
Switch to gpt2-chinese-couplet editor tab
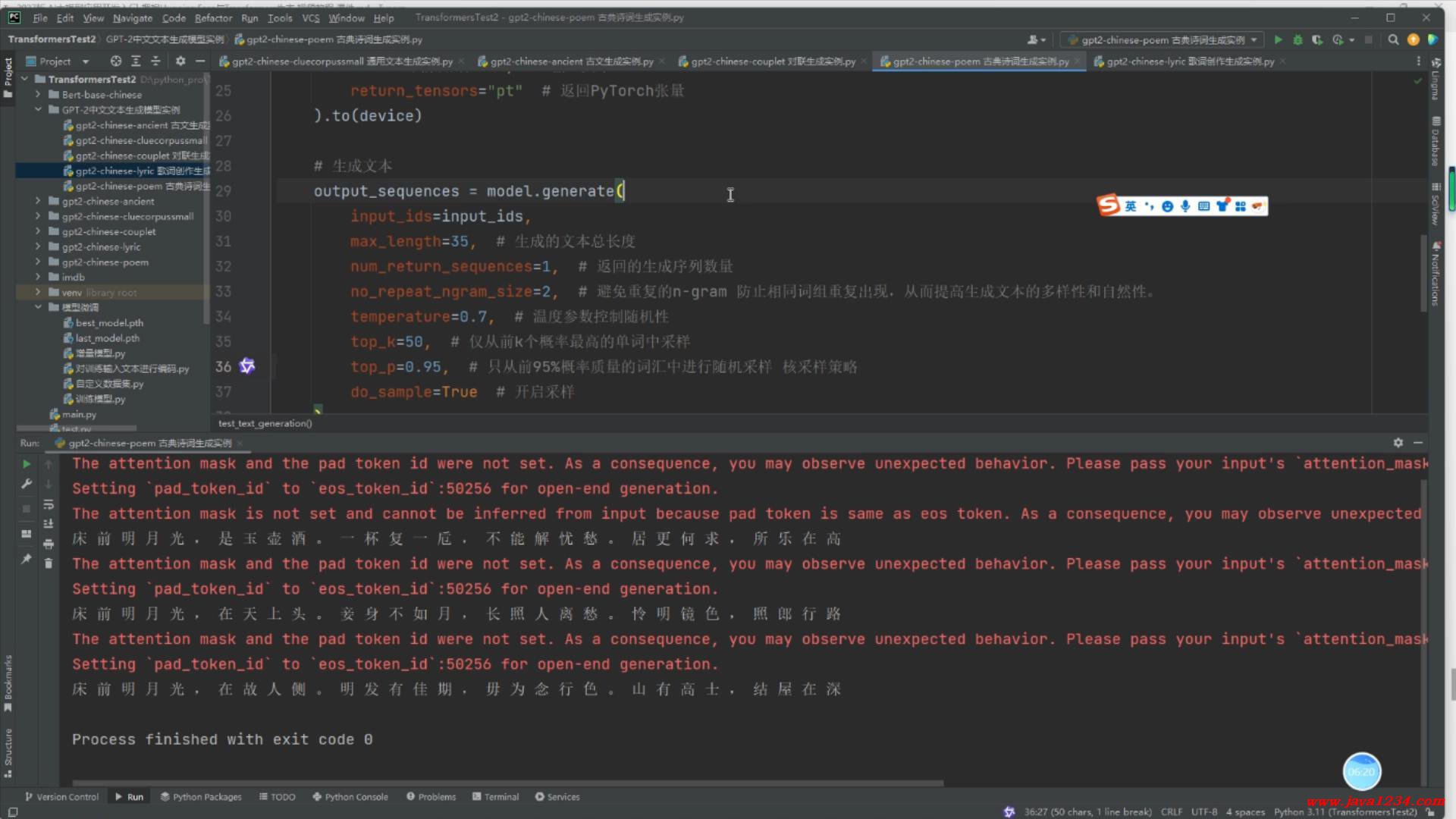[772, 61]
